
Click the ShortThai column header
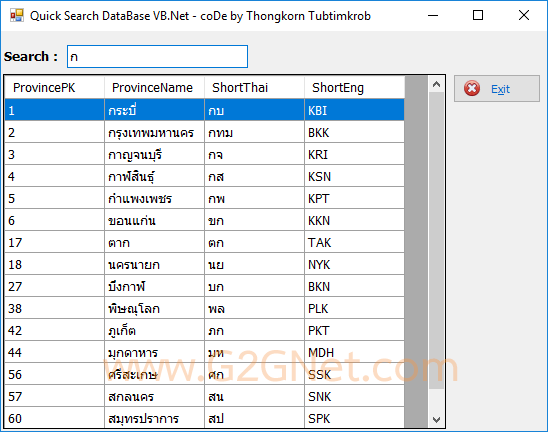[x=254, y=87]
